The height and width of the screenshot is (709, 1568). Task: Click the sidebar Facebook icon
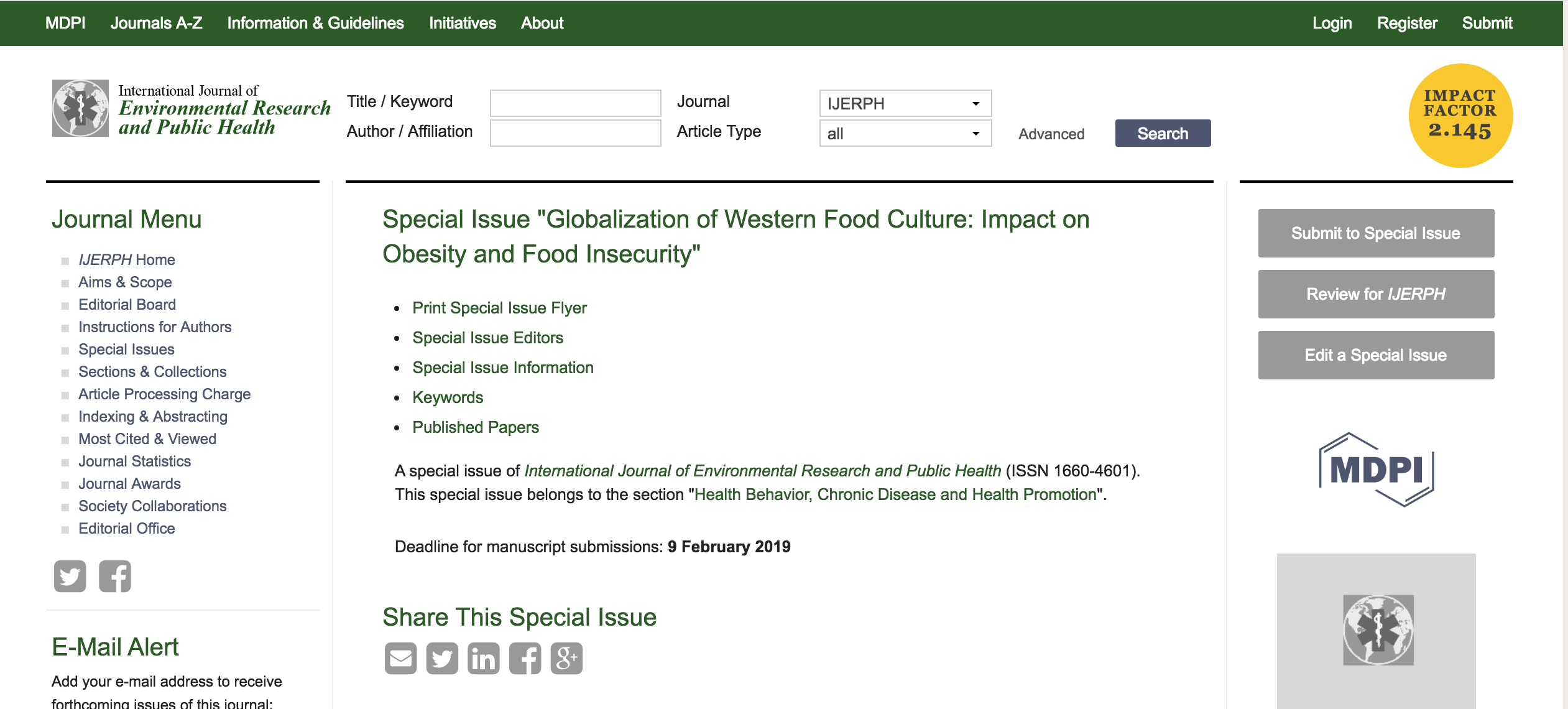pyautogui.click(x=115, y=576)
